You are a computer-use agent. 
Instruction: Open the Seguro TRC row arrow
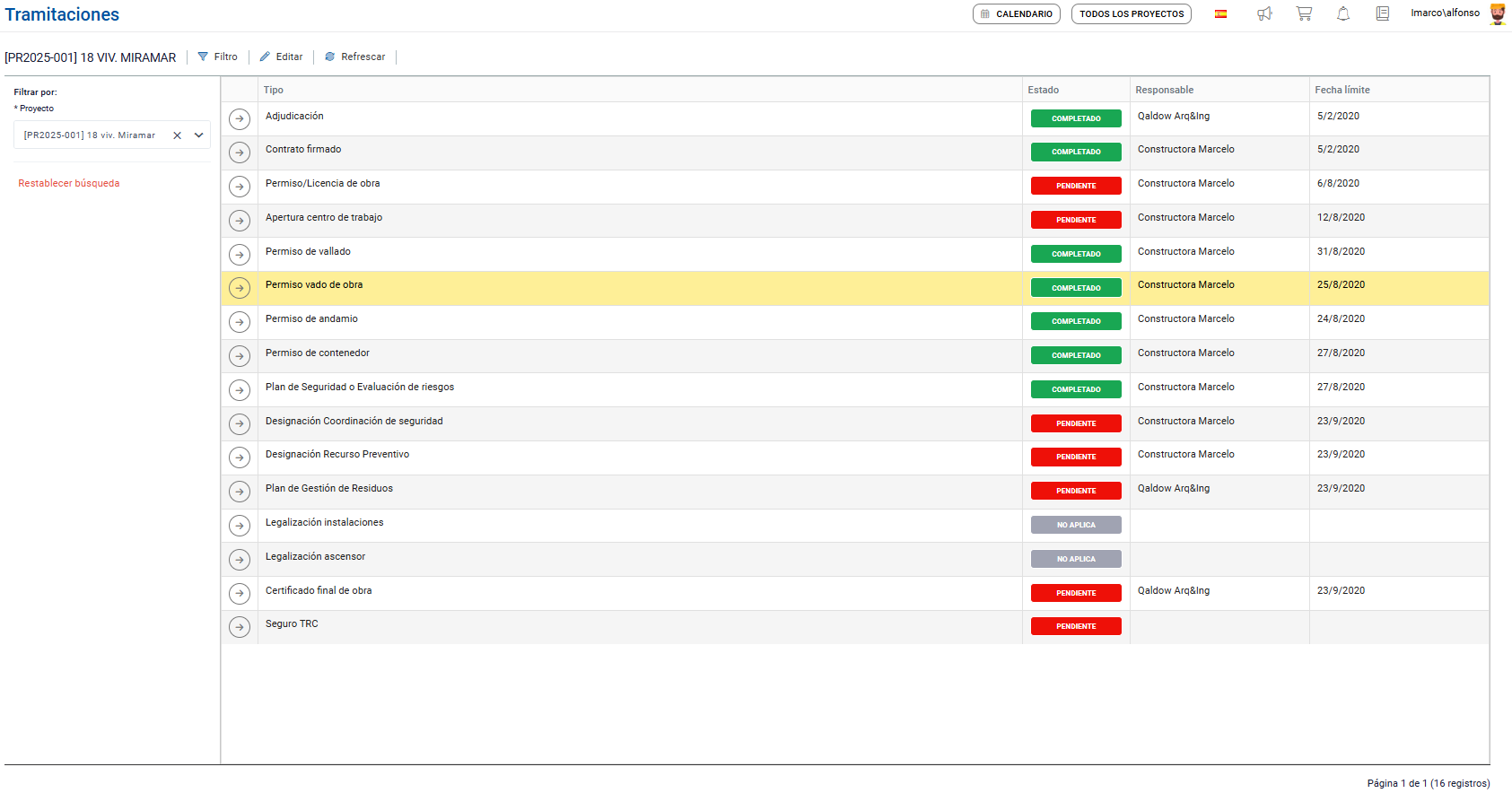(x=240, y=627)
